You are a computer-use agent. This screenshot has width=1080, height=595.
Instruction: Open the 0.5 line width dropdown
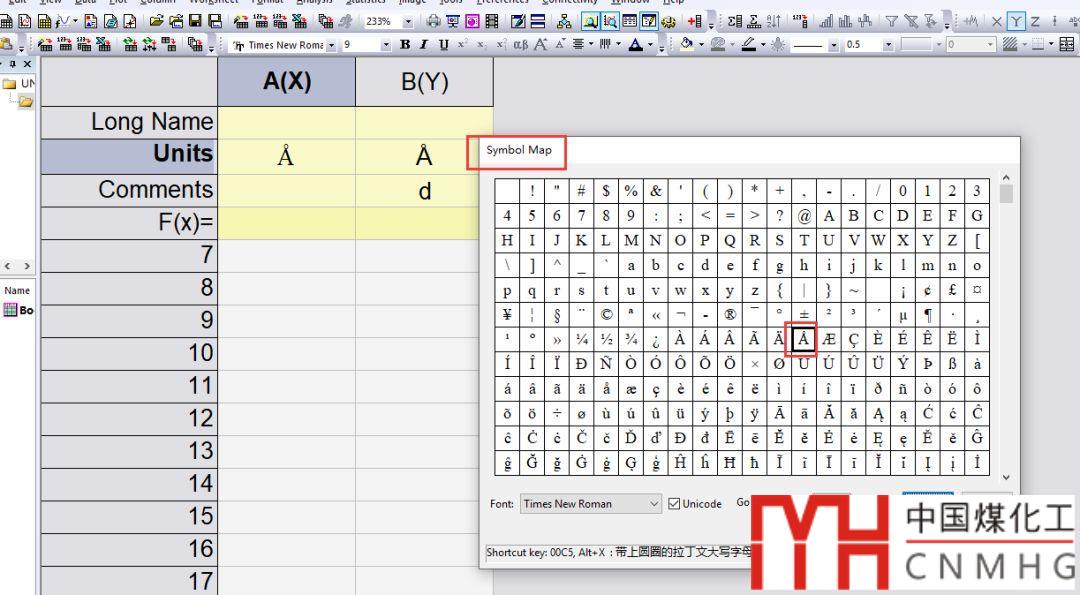(x=889, y=45)
